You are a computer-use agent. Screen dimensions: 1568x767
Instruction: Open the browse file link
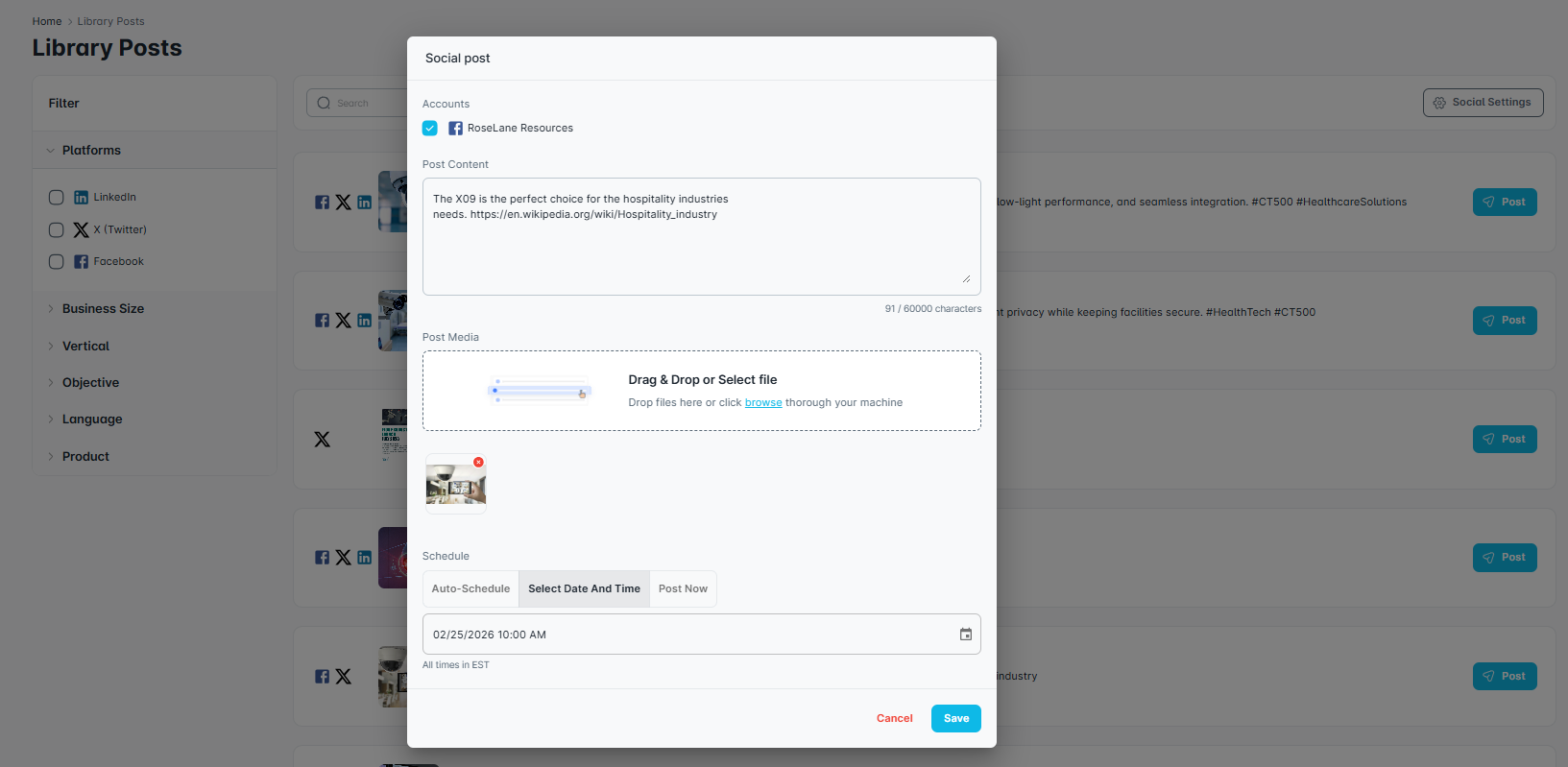(x=763, y=403)
